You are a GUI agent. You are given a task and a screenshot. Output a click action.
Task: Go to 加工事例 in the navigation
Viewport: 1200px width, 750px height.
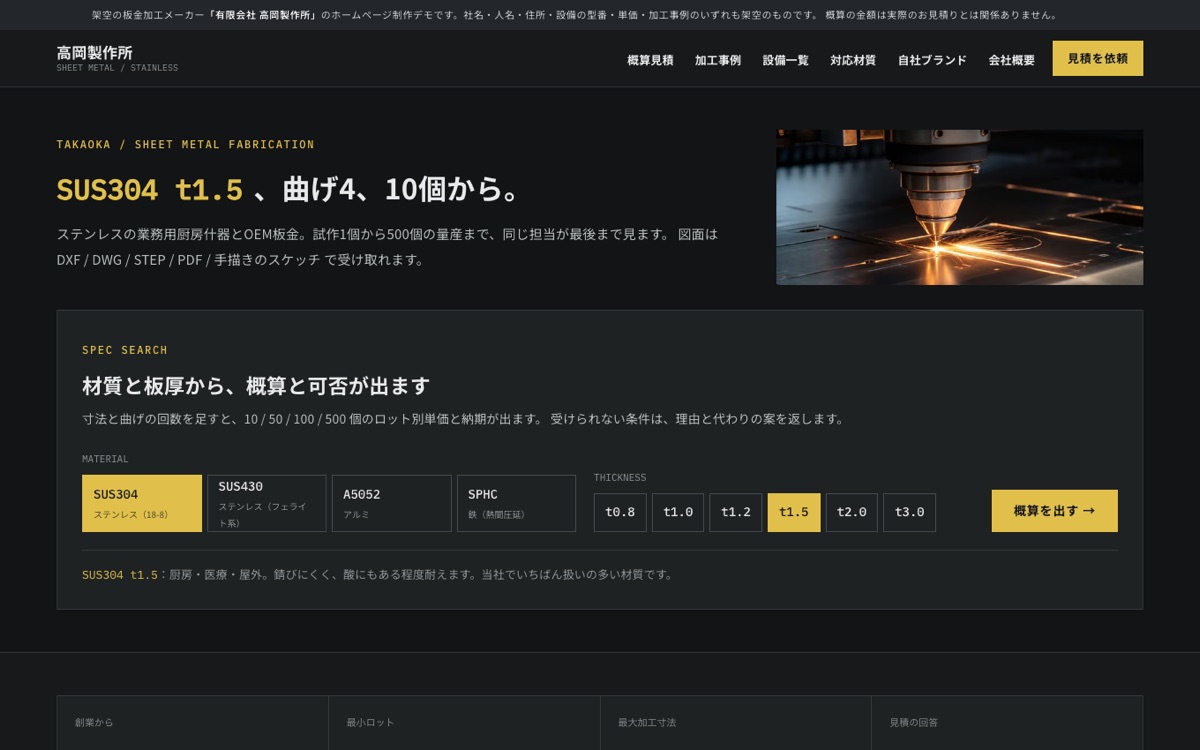tap(718, 60)
